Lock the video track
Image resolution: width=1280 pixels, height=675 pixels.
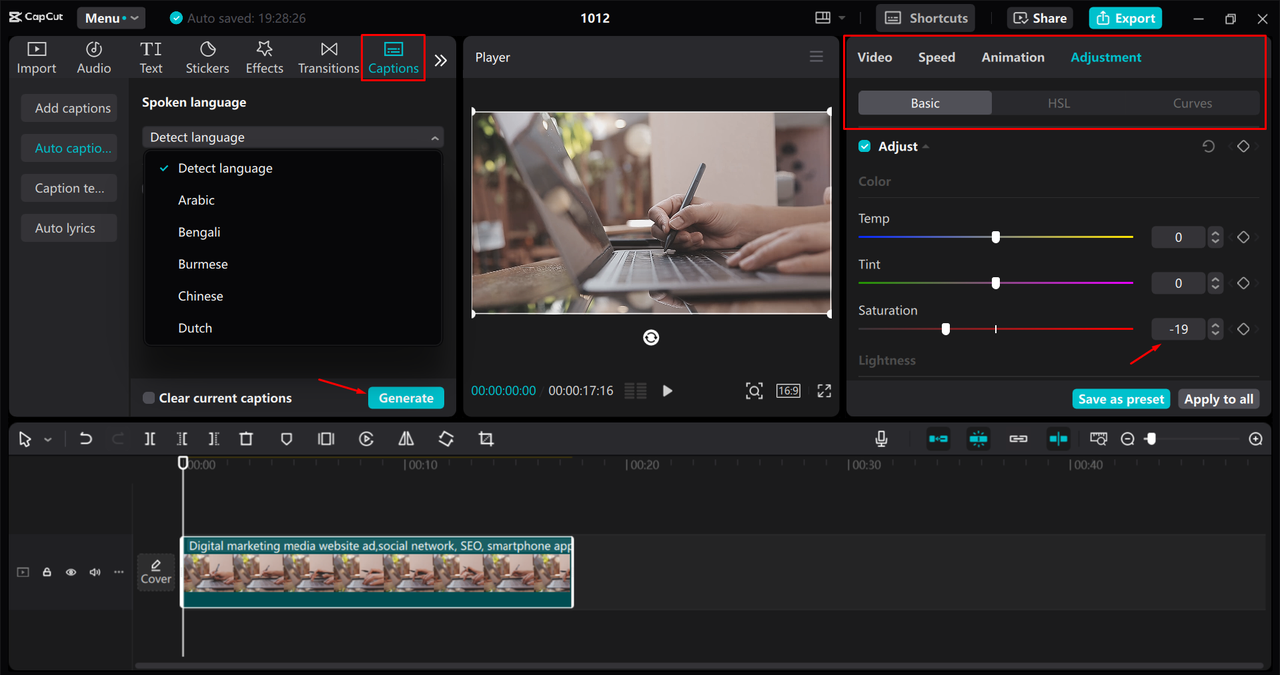pos(47,572)
